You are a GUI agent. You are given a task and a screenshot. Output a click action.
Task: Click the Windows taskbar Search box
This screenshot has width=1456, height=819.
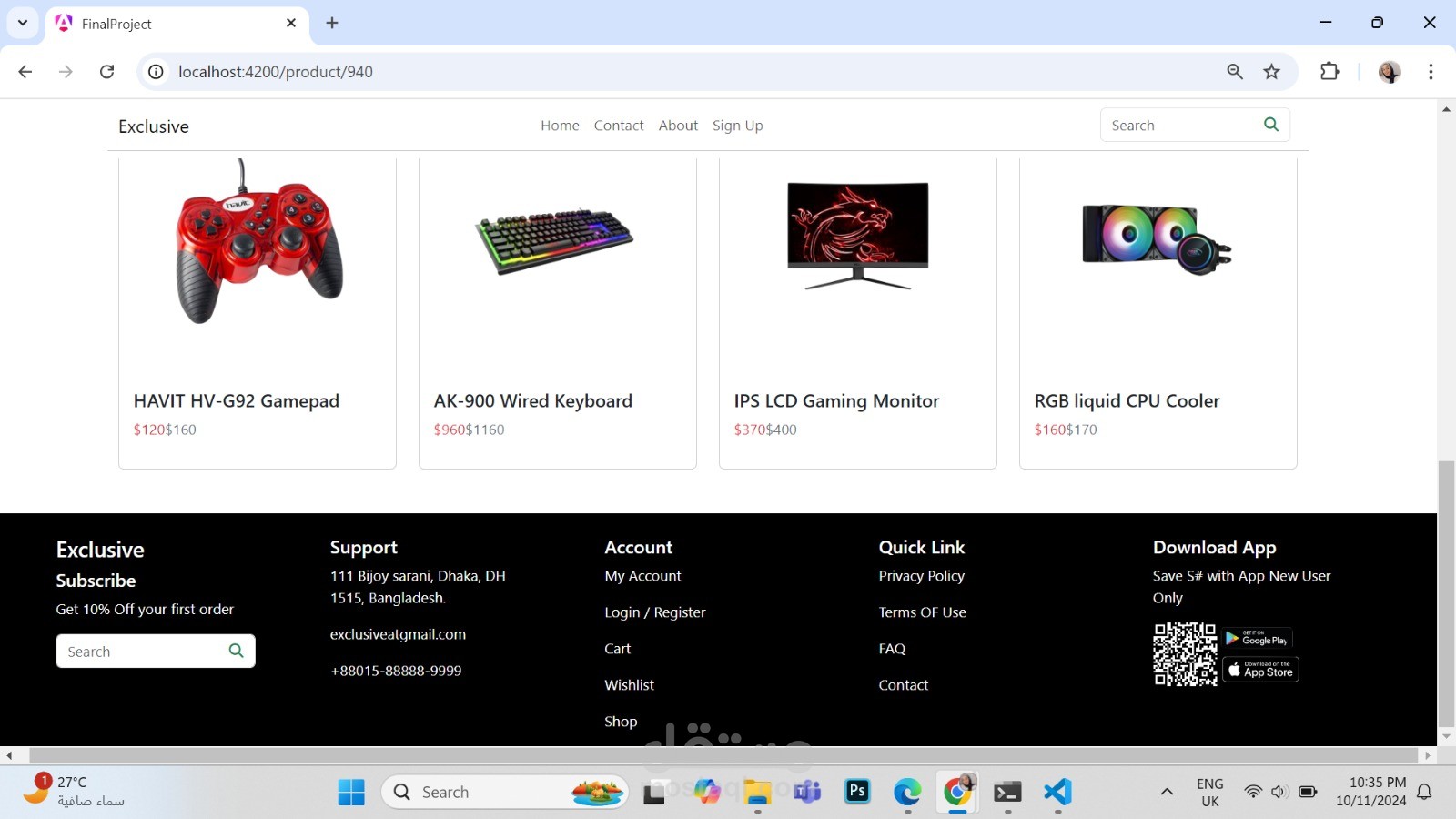[x=505, y=792]
